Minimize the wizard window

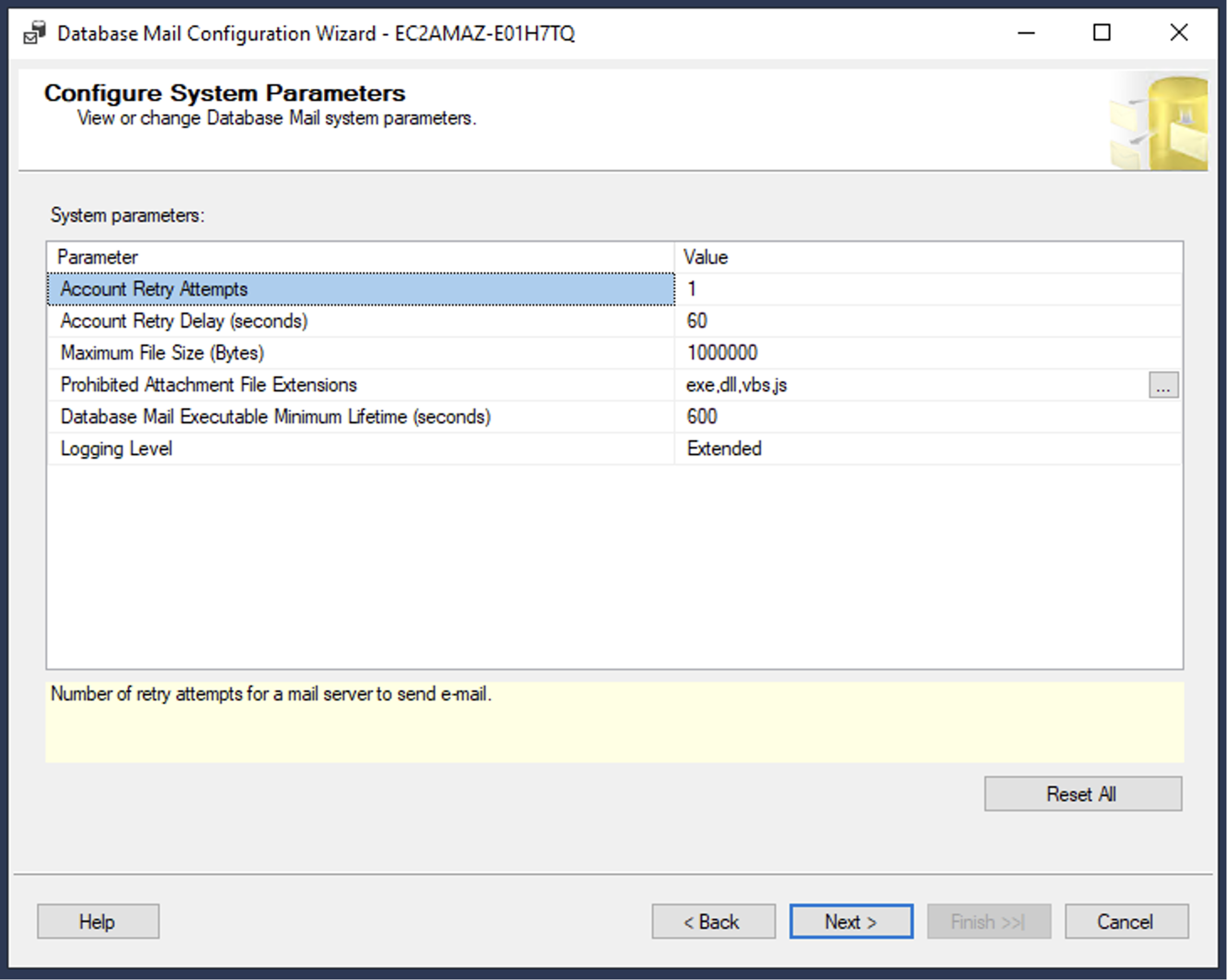click(x=1026, y=33)
